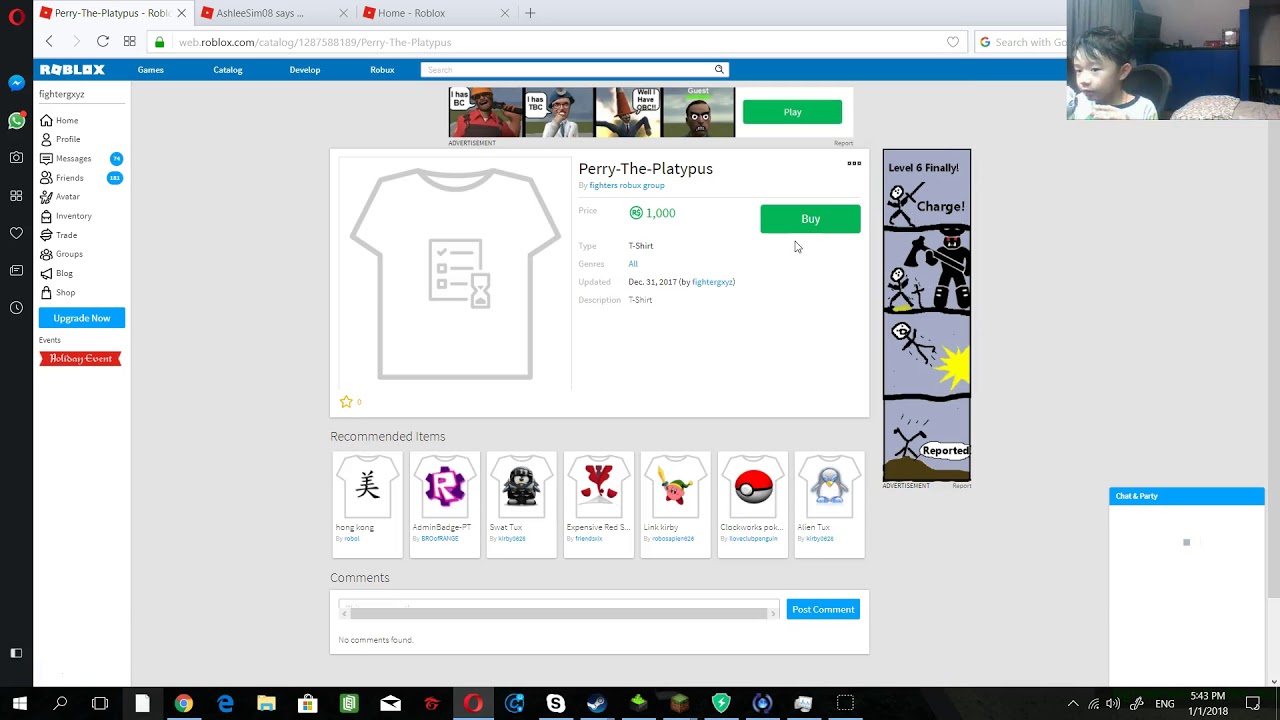Click the Roblox search input field

[x=566, y=69]
